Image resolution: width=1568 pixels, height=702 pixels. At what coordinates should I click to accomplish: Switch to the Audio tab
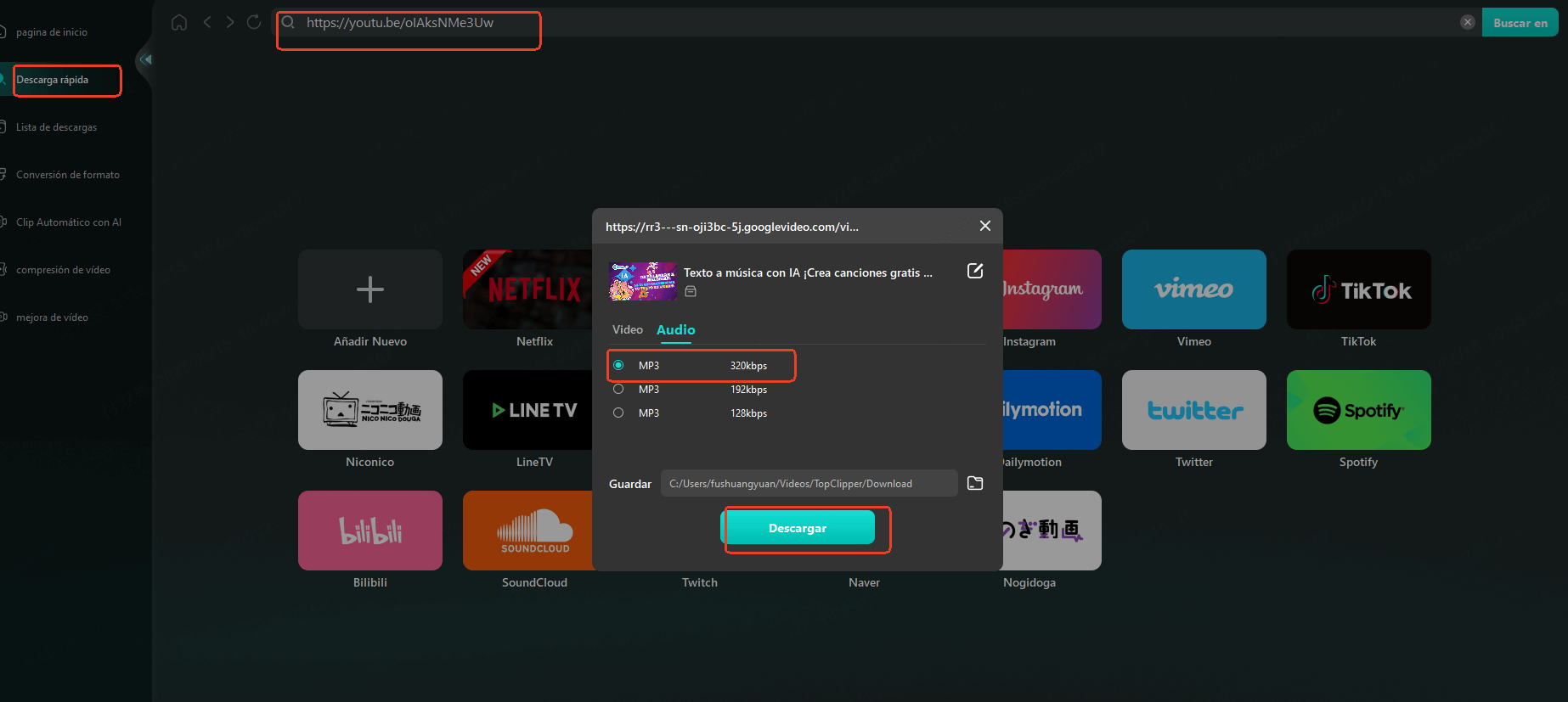click(676, 329)
